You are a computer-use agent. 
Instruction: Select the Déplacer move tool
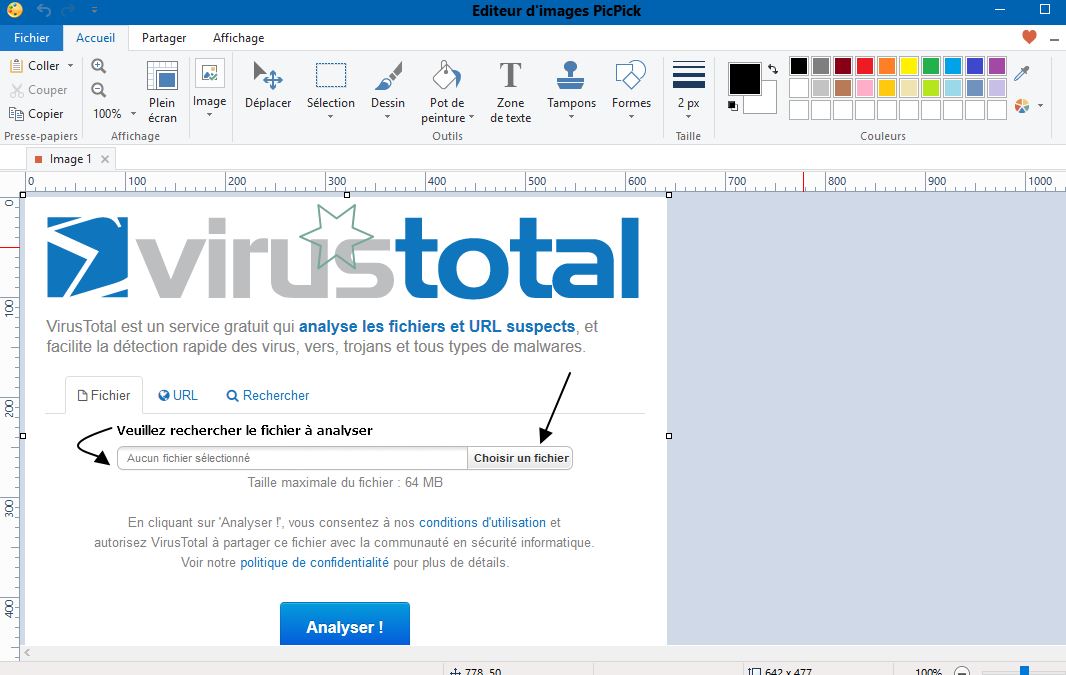point(268,85)
